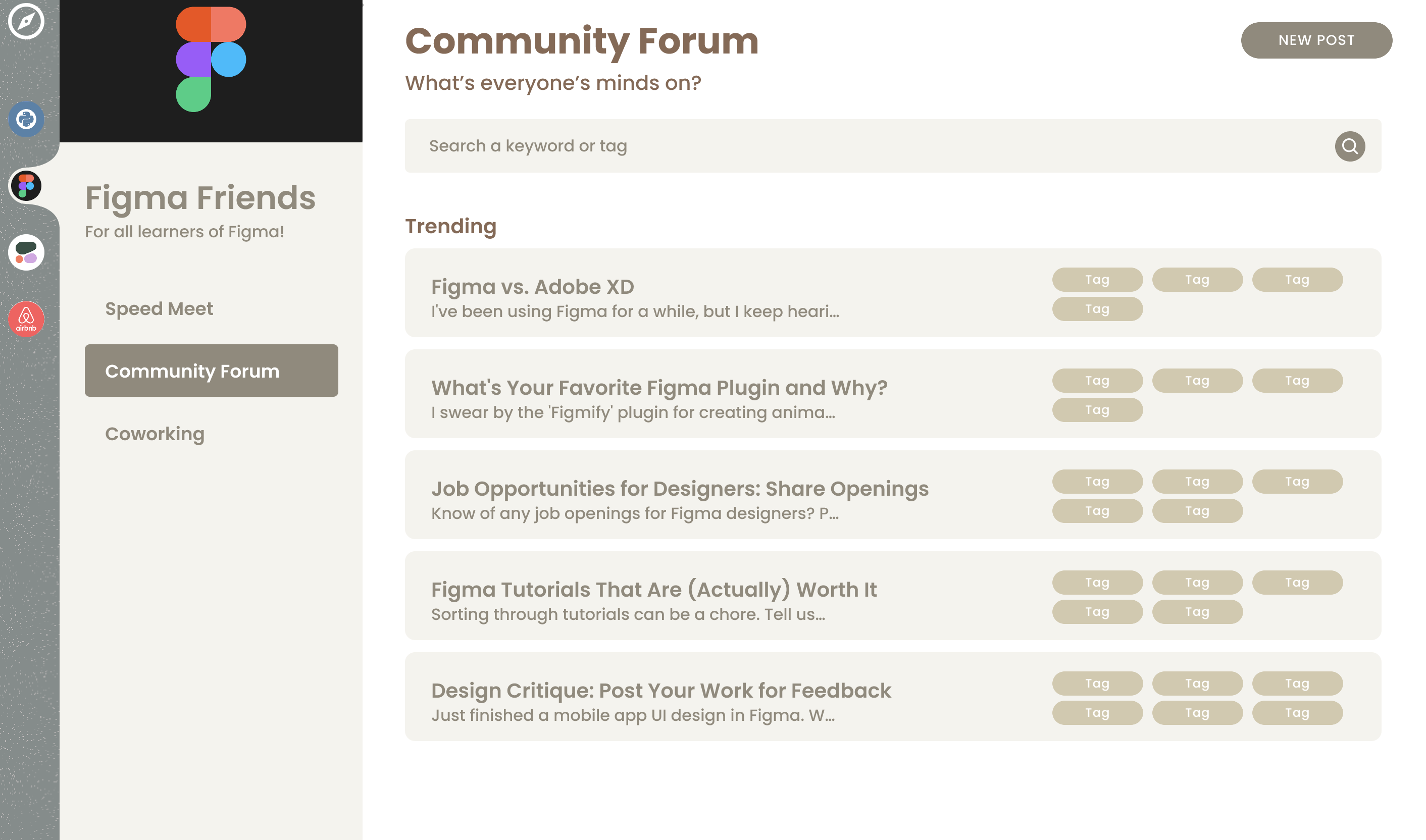Open the Favorite Figma Plugin post
This screenshot has height=840, width=1426.
[659, 388]
